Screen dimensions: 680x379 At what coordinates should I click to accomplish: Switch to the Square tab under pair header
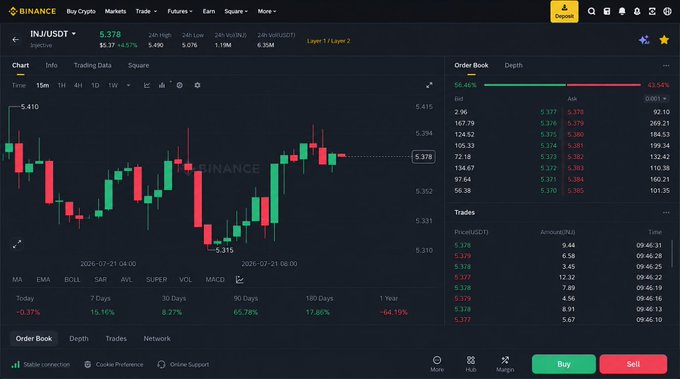138,65
